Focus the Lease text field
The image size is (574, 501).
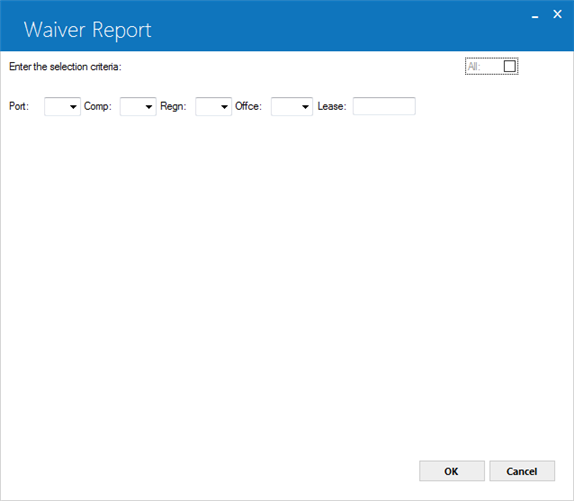384,106
